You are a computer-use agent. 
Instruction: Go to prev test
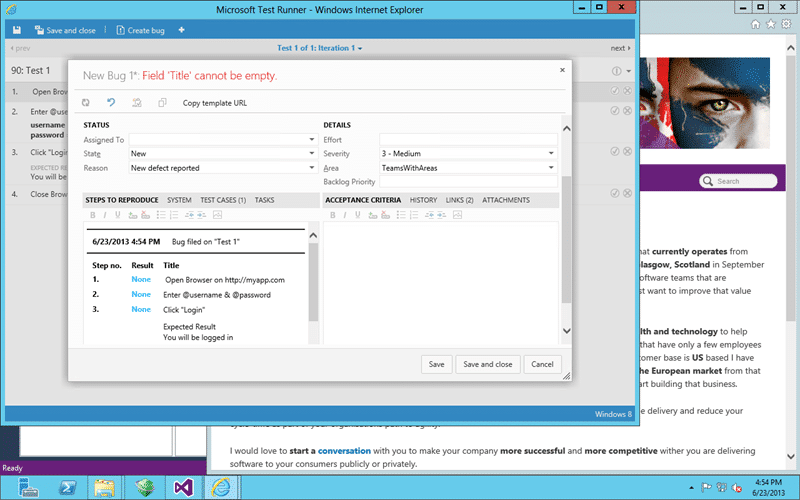click(20, 48)
